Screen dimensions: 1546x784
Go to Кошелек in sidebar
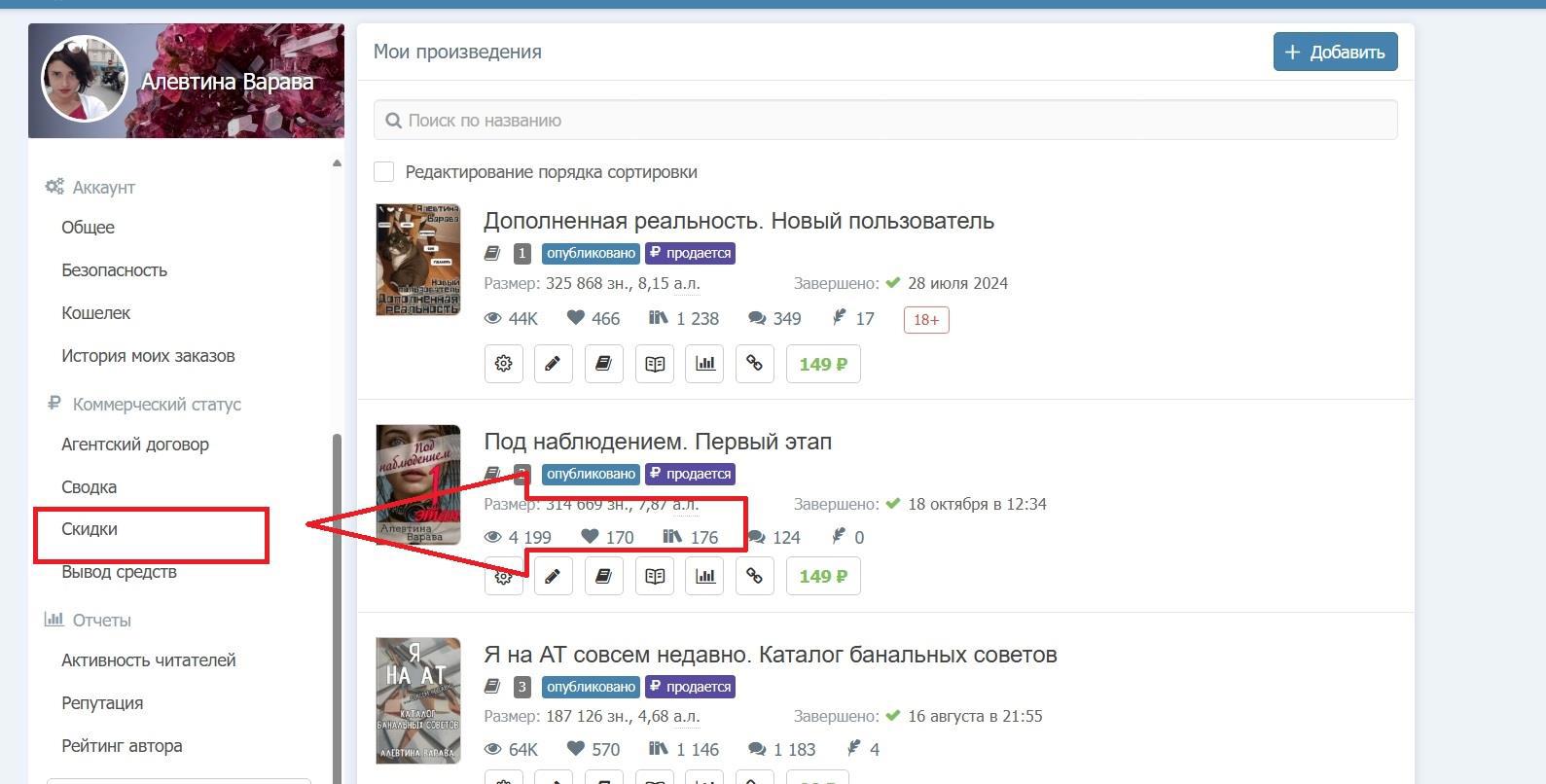click(x=95, y=313)
